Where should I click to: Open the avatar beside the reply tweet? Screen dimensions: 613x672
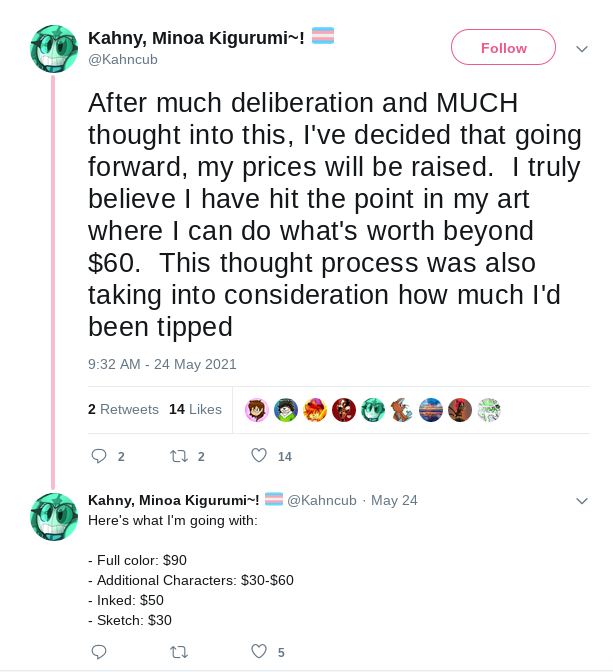pyautogui.click(x=54, y=516)
